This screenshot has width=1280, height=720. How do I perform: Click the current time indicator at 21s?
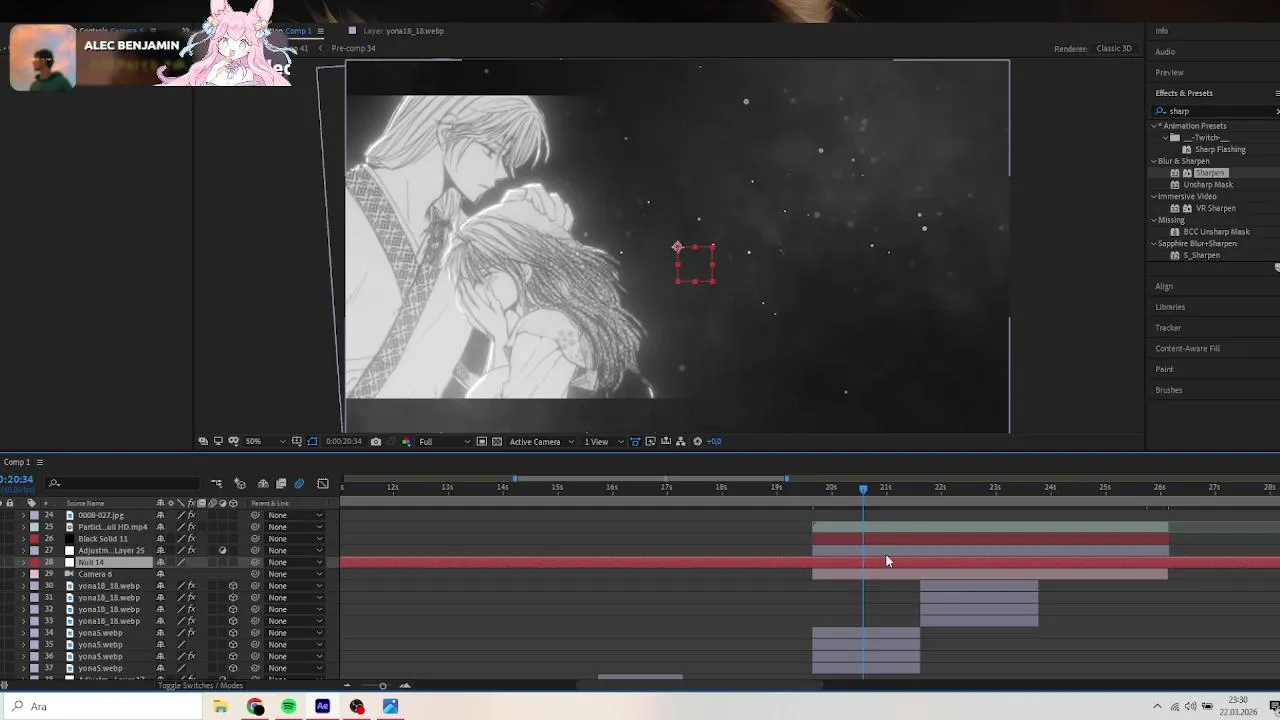(x=863, y=489)
